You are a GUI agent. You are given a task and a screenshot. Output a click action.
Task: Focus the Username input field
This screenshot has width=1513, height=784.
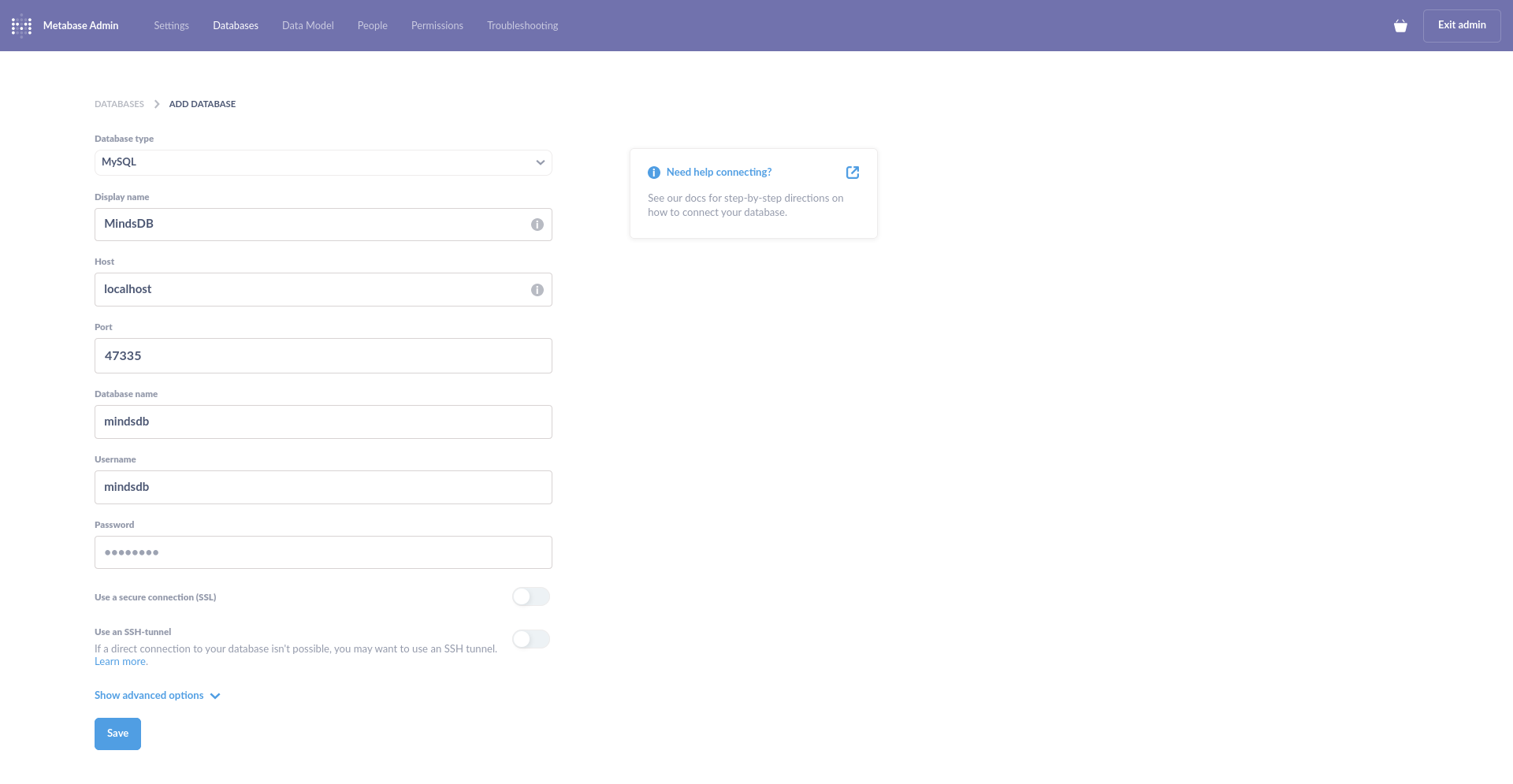click(323, 488)
